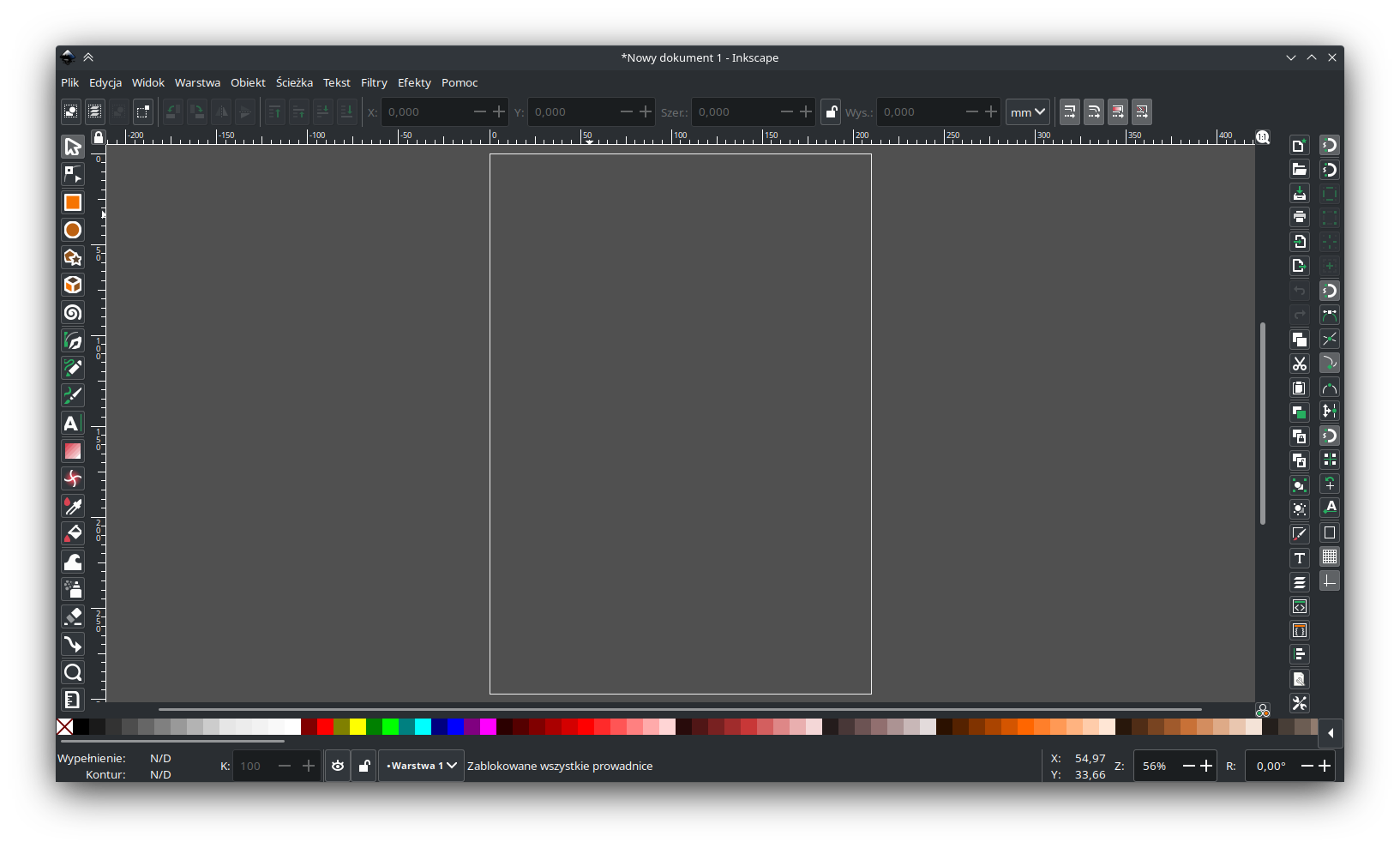1400x848 pixels.
Task: Select the Text tool in toolbox
Action: tap(73, 424)
